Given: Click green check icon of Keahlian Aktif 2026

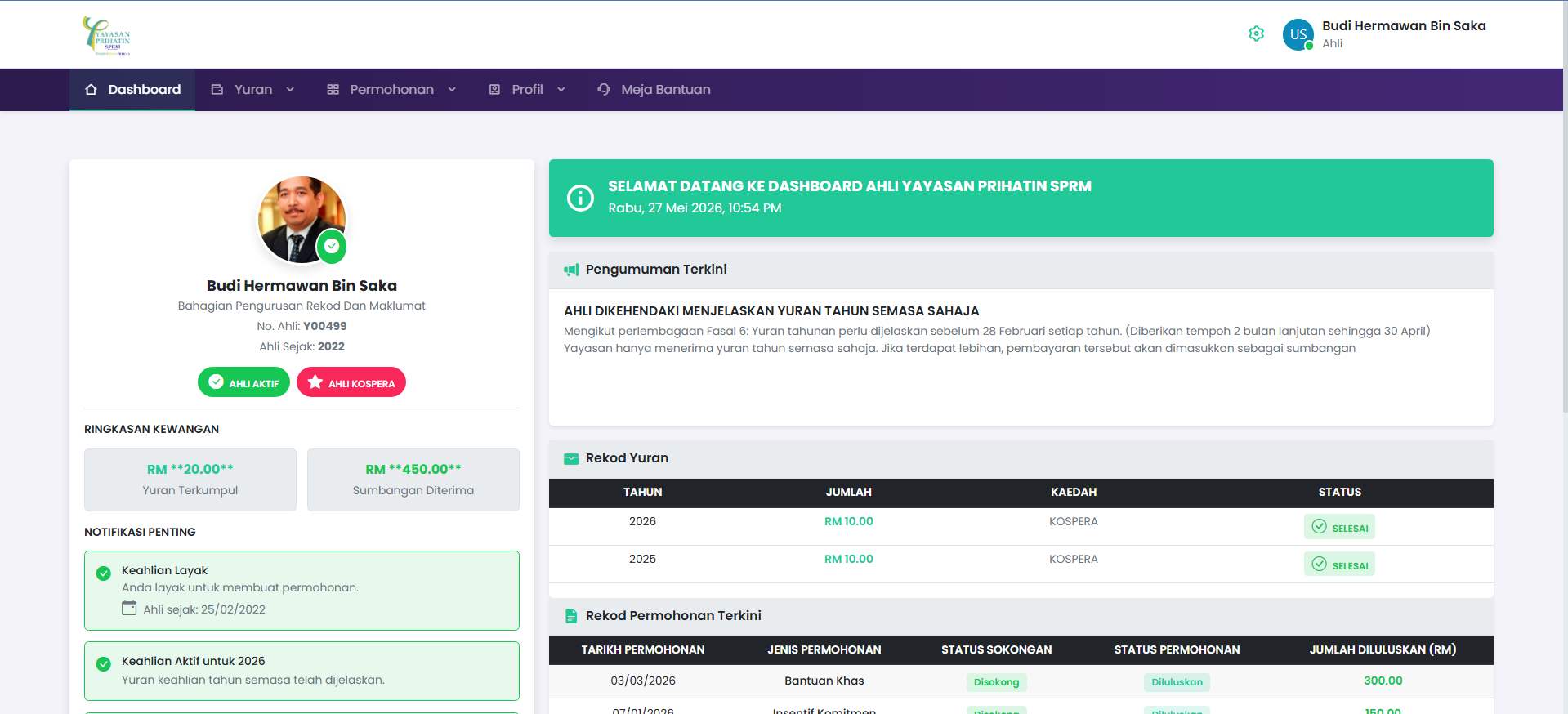Looking at the screenshot, I should point(104,664).
